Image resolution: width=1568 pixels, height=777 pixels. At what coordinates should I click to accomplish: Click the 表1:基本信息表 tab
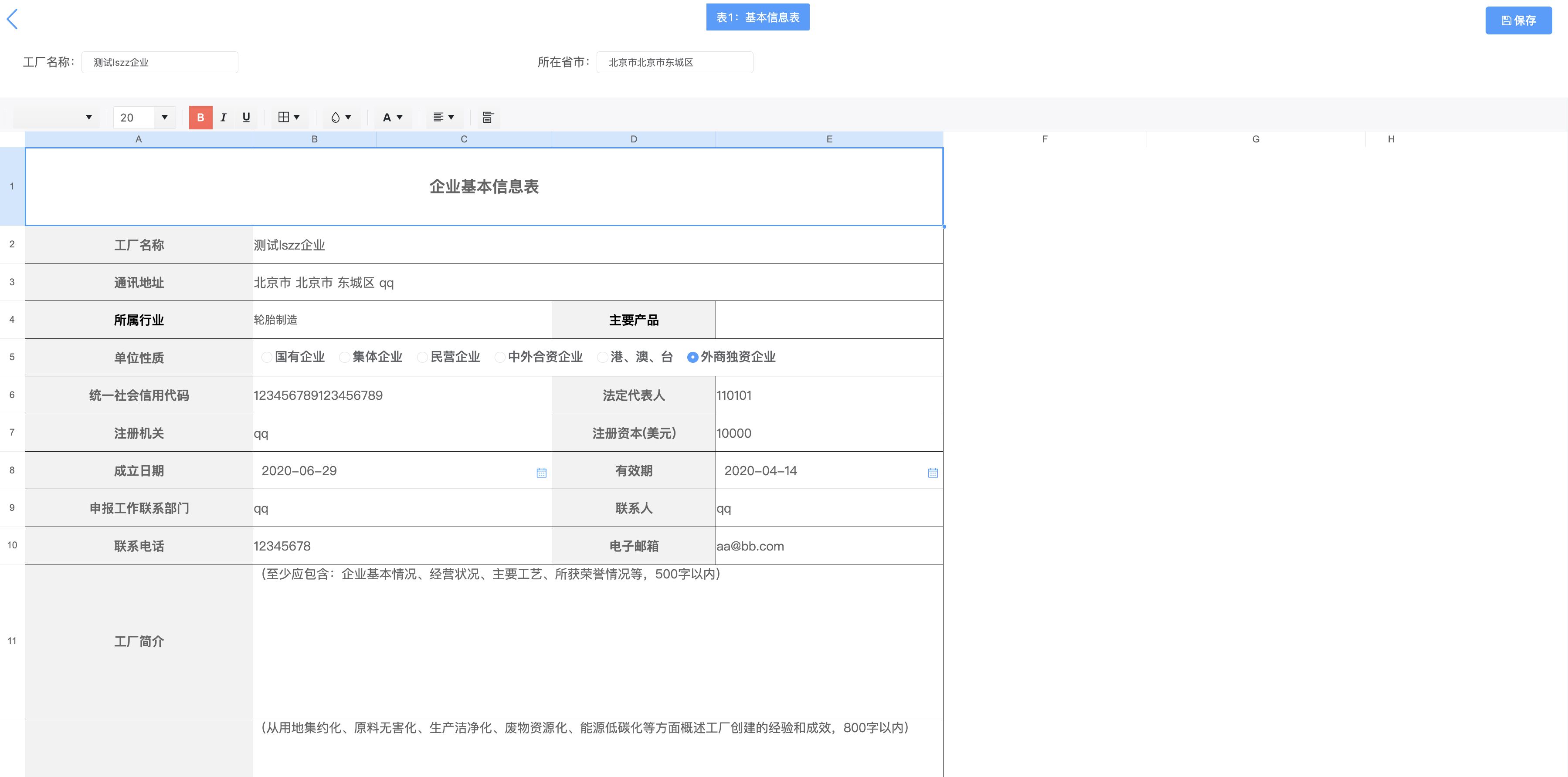[x=757, y=18]
